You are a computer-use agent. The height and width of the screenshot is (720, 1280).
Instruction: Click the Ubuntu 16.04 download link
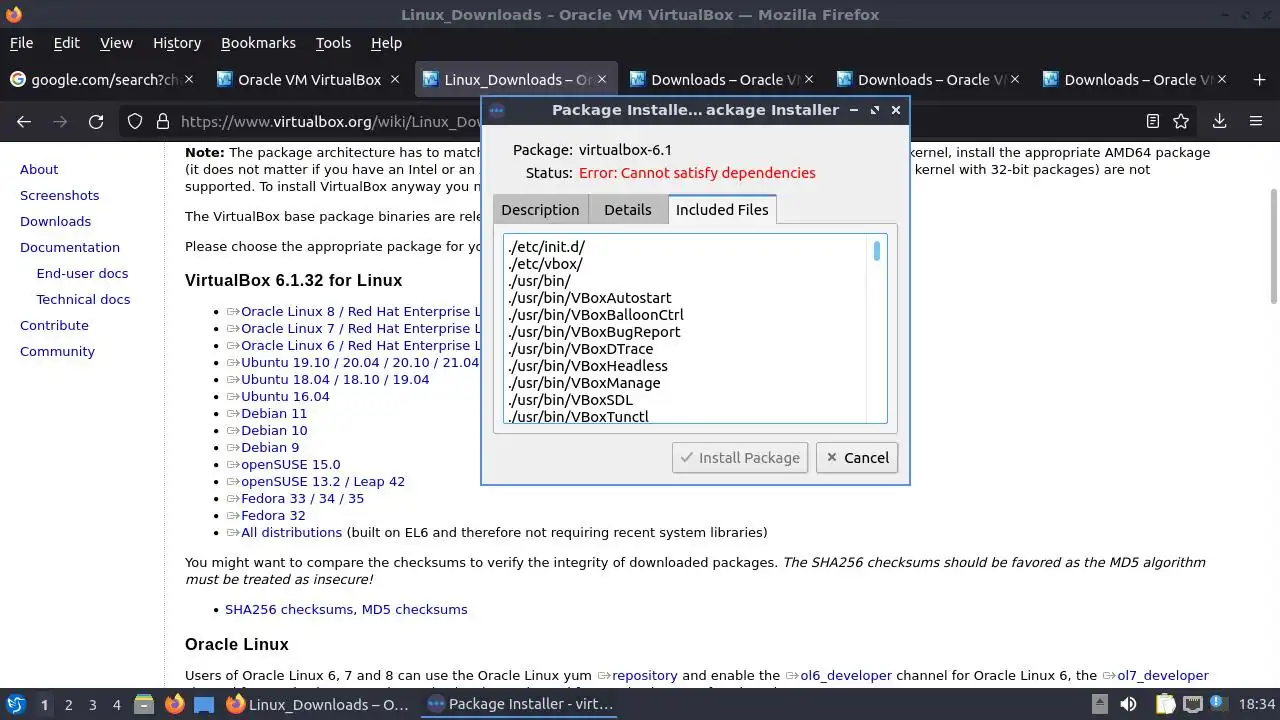click(285, 396)
